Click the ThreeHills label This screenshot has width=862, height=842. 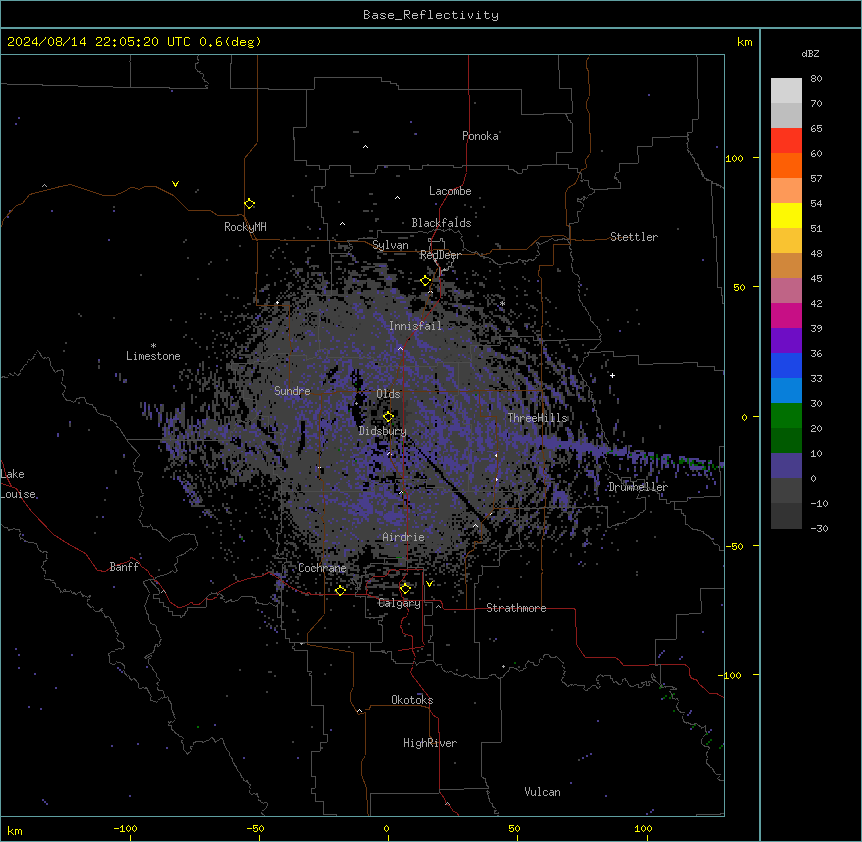pos(537,418)
